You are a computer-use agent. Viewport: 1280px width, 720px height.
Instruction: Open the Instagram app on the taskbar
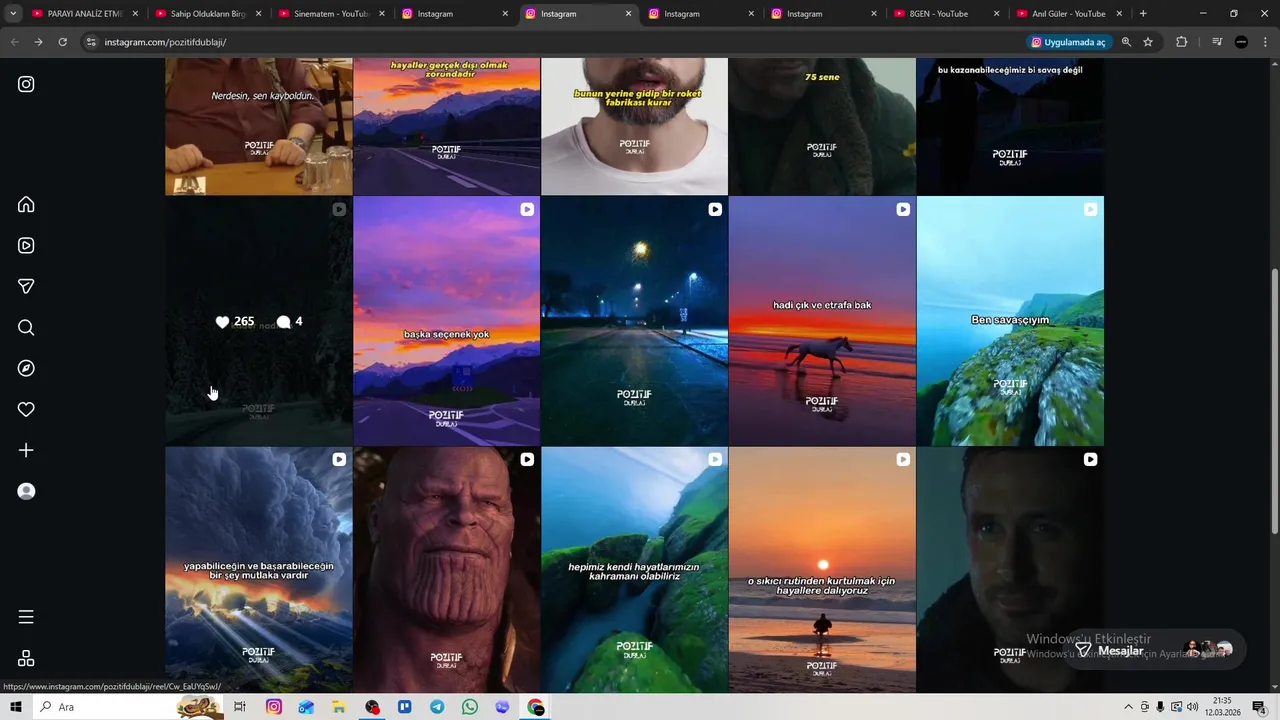(273, 707)
